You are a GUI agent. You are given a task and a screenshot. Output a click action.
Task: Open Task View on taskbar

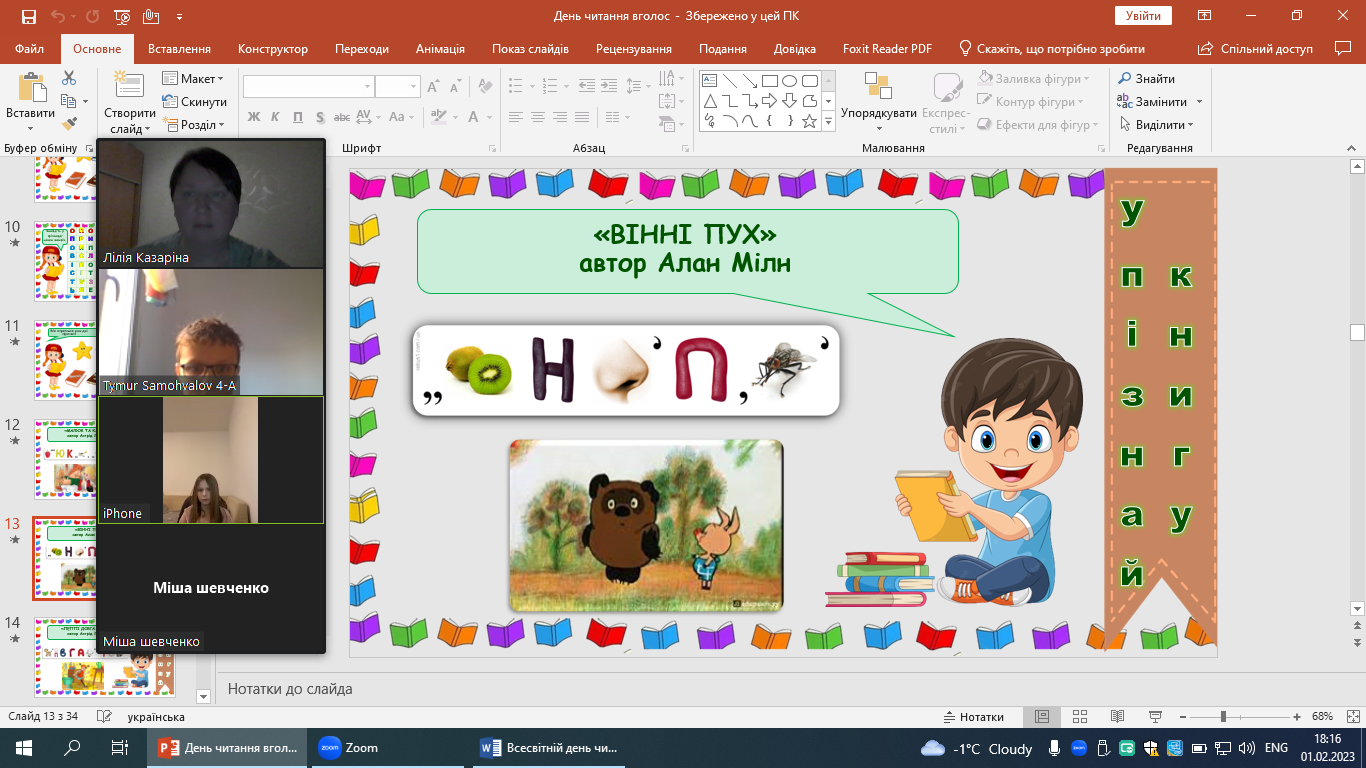[119, 748]
